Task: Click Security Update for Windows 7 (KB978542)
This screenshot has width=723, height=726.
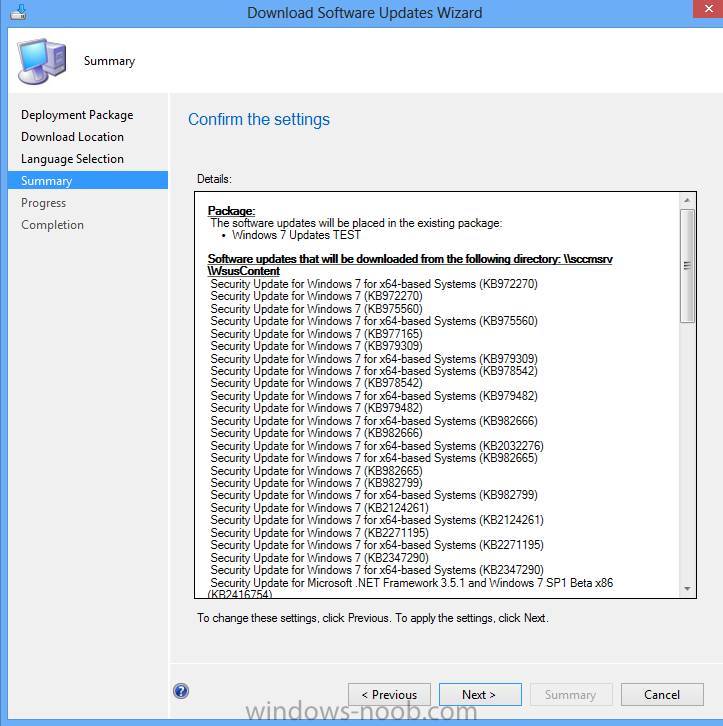Action: (x=317, y=383)
